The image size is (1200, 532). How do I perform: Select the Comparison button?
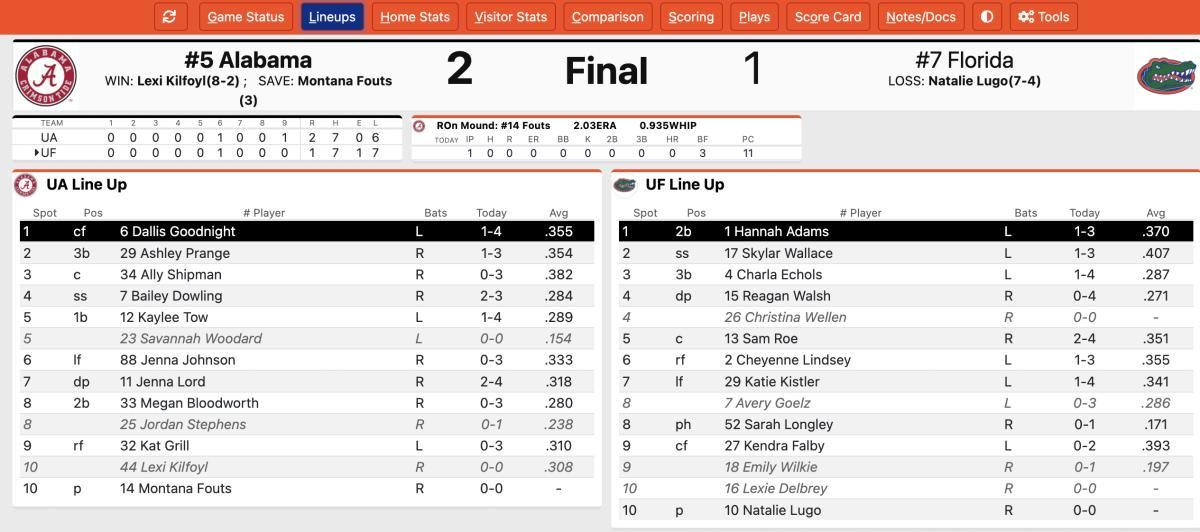pyautogui.click(x=608, y=17)
